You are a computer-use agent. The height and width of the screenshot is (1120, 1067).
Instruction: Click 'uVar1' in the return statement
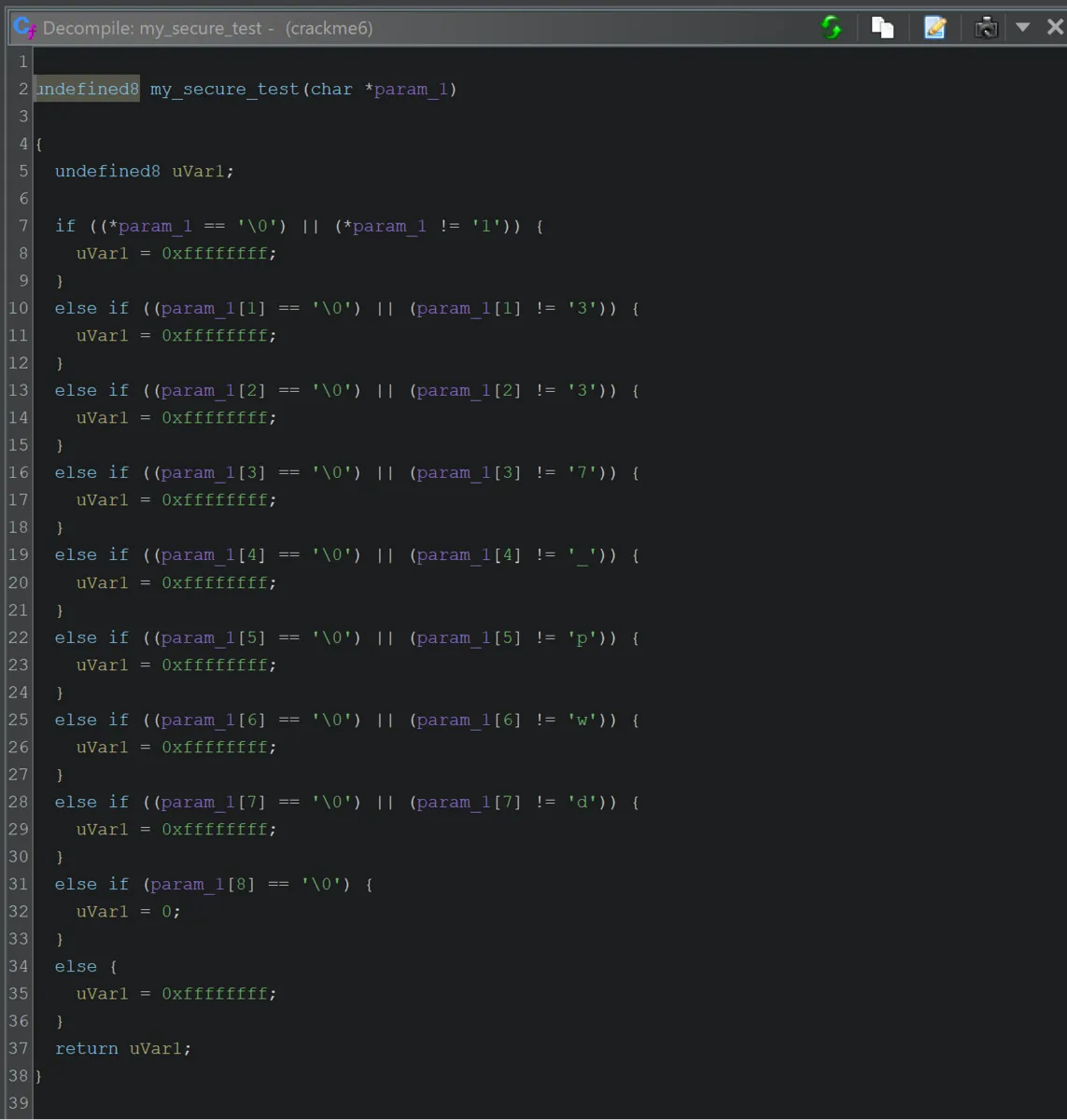coord(155,1048)
